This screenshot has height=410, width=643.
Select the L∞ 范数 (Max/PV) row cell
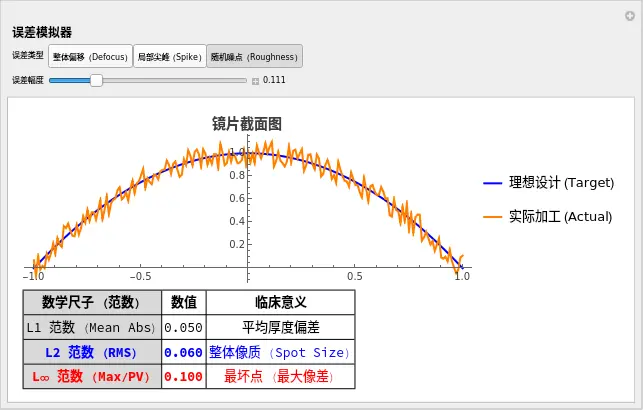click(92, 377)
